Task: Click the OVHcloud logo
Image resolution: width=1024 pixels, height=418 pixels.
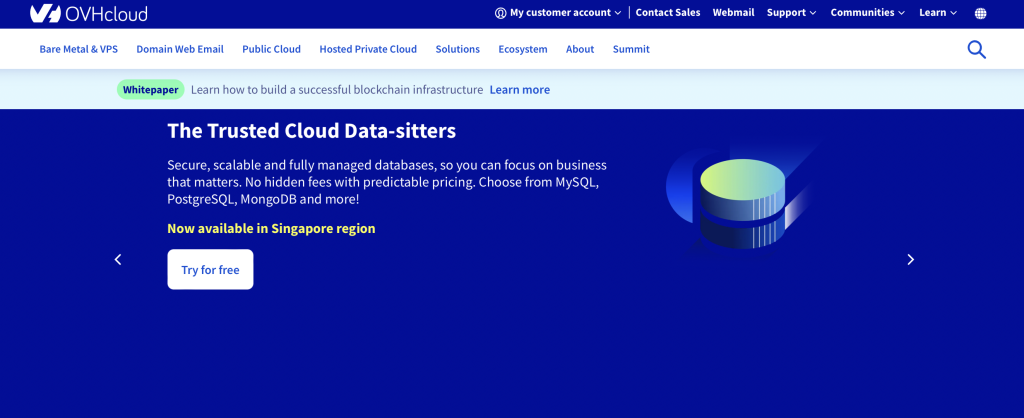Action: (89, 13)
